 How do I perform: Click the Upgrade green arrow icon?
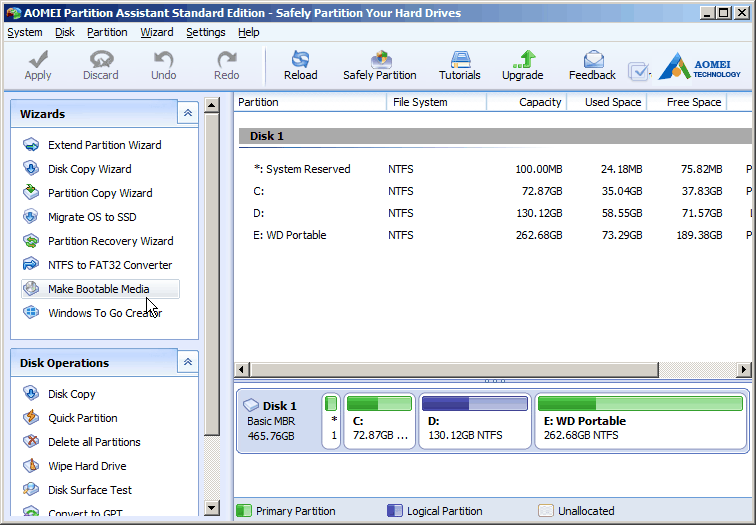tap(524, 59)
